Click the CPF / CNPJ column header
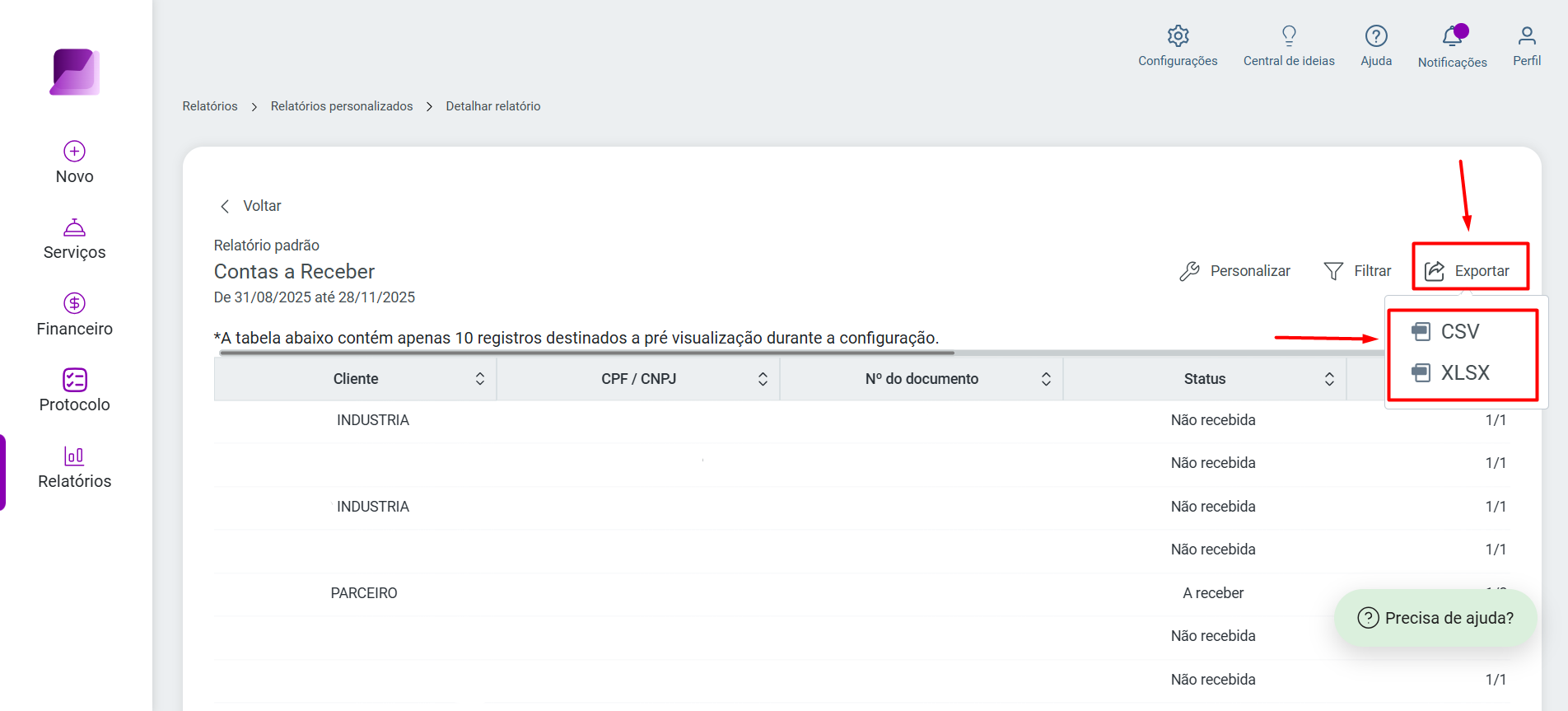1568x711 pixels. [638, 379]
